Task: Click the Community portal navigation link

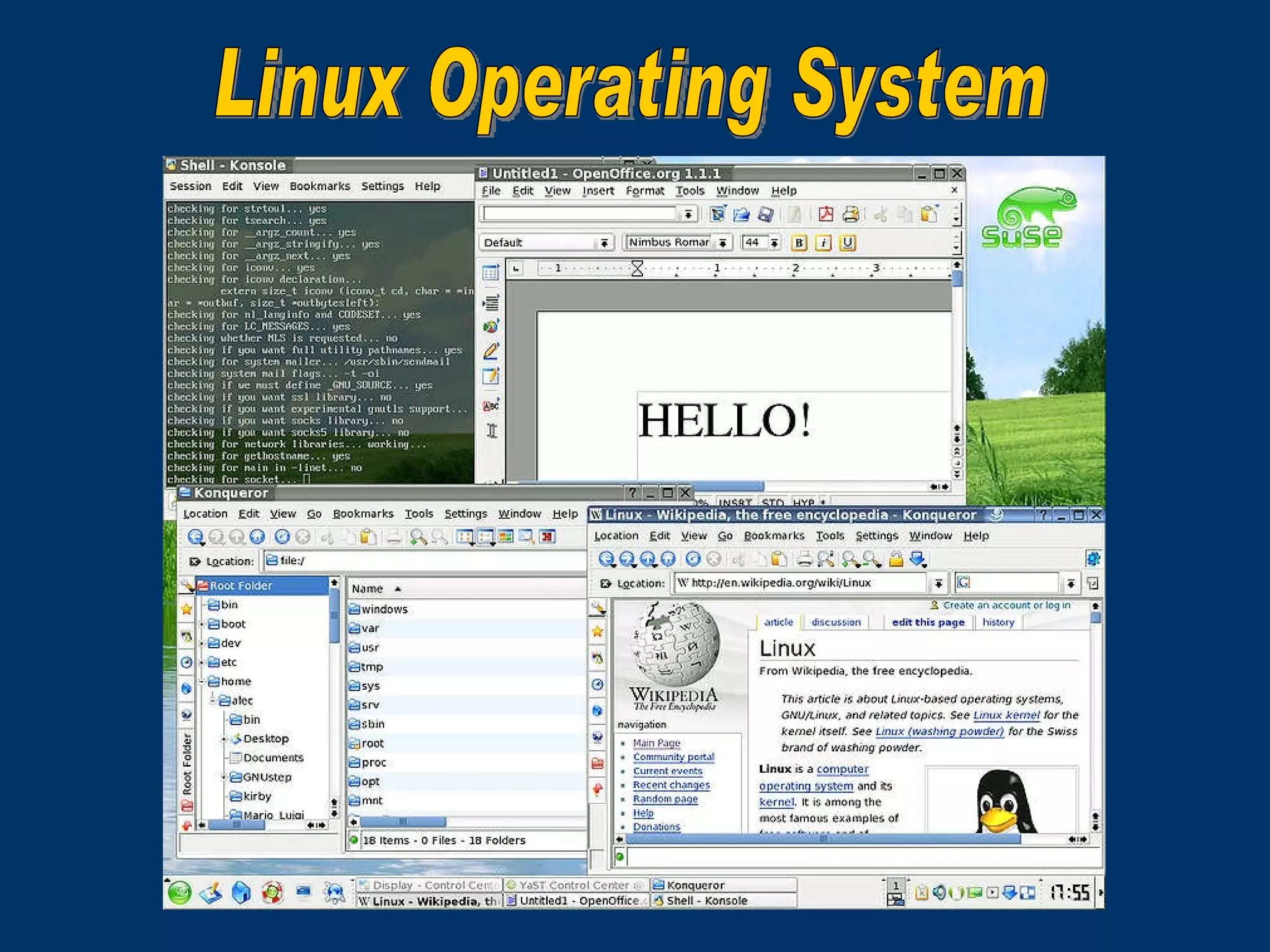Action: click(x=674, y=757)
